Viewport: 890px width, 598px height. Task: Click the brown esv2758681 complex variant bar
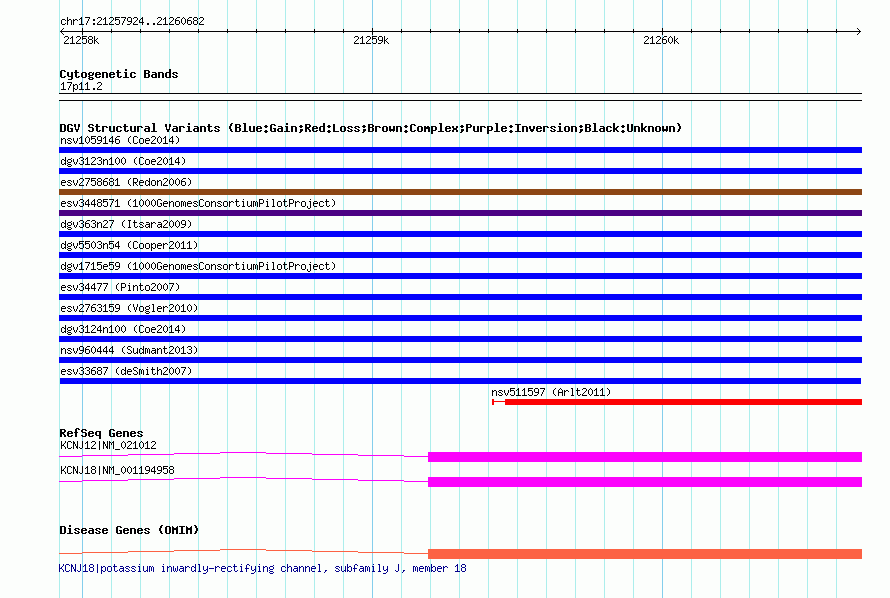[460, 192]
